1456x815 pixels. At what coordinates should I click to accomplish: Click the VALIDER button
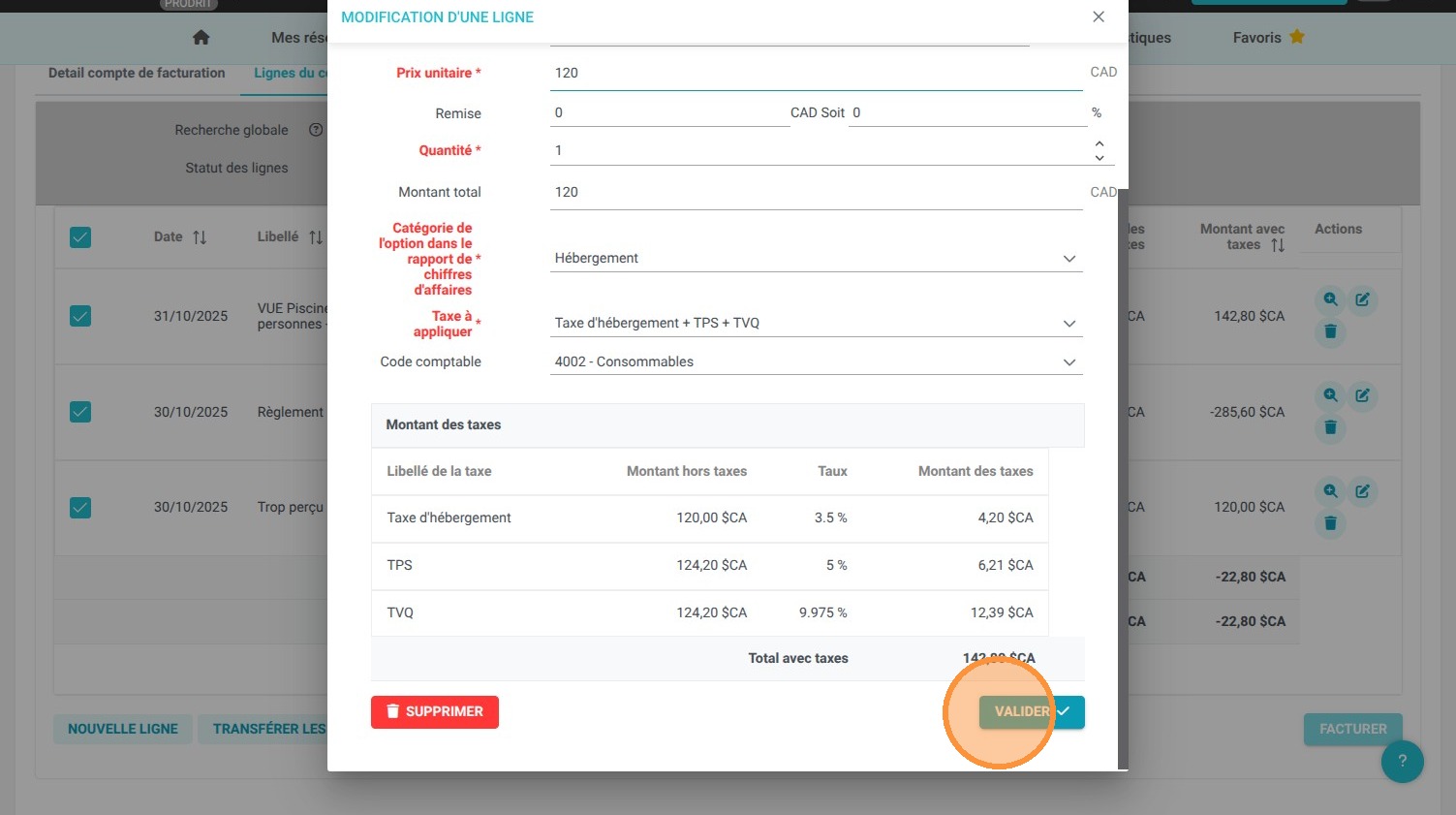1032,712
